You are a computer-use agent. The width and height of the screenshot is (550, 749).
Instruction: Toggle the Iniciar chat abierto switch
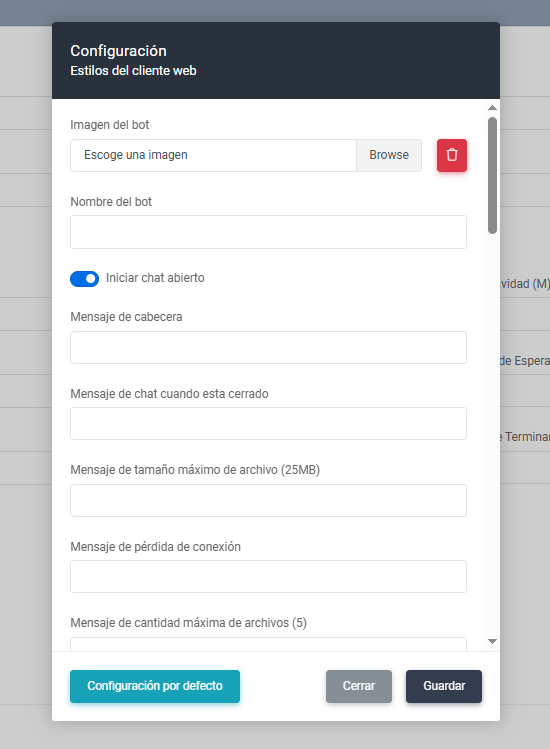(x=85, y=278)
